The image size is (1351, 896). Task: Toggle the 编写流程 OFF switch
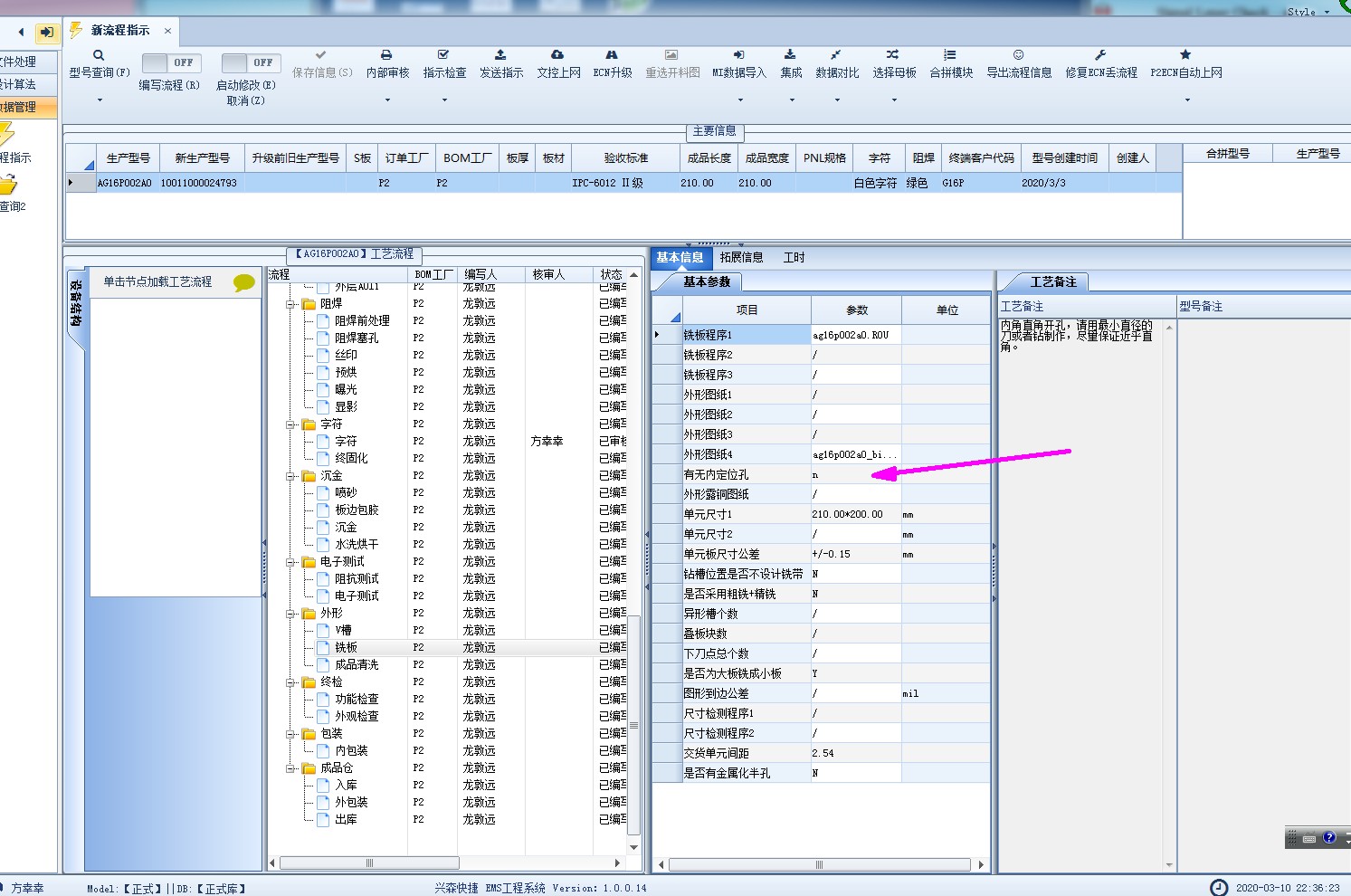171,62
